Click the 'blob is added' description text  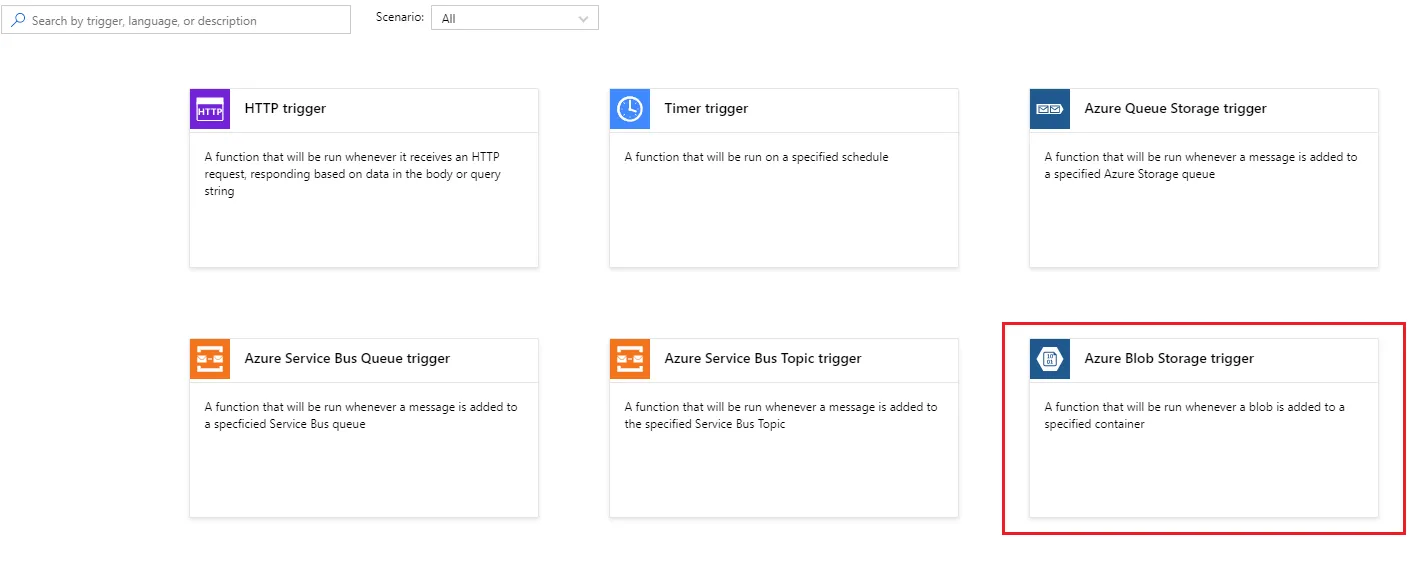[1195, 415]
